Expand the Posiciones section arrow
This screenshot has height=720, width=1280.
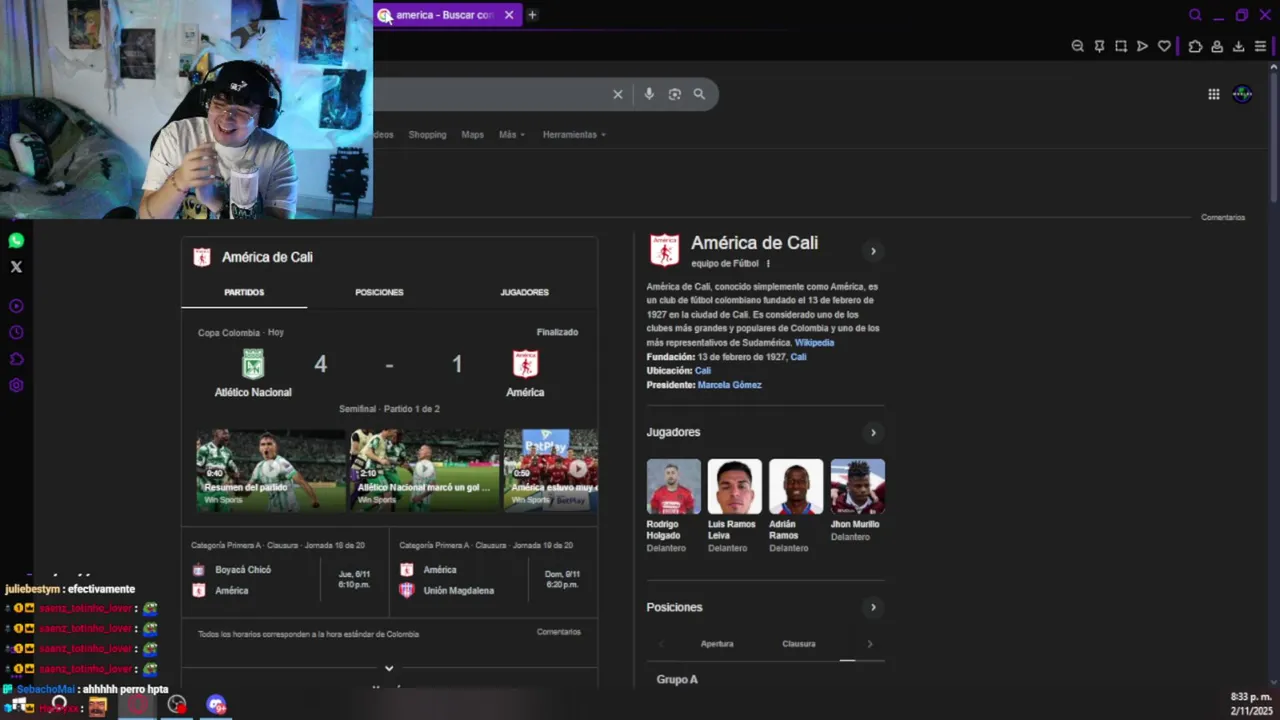(873, 607)
